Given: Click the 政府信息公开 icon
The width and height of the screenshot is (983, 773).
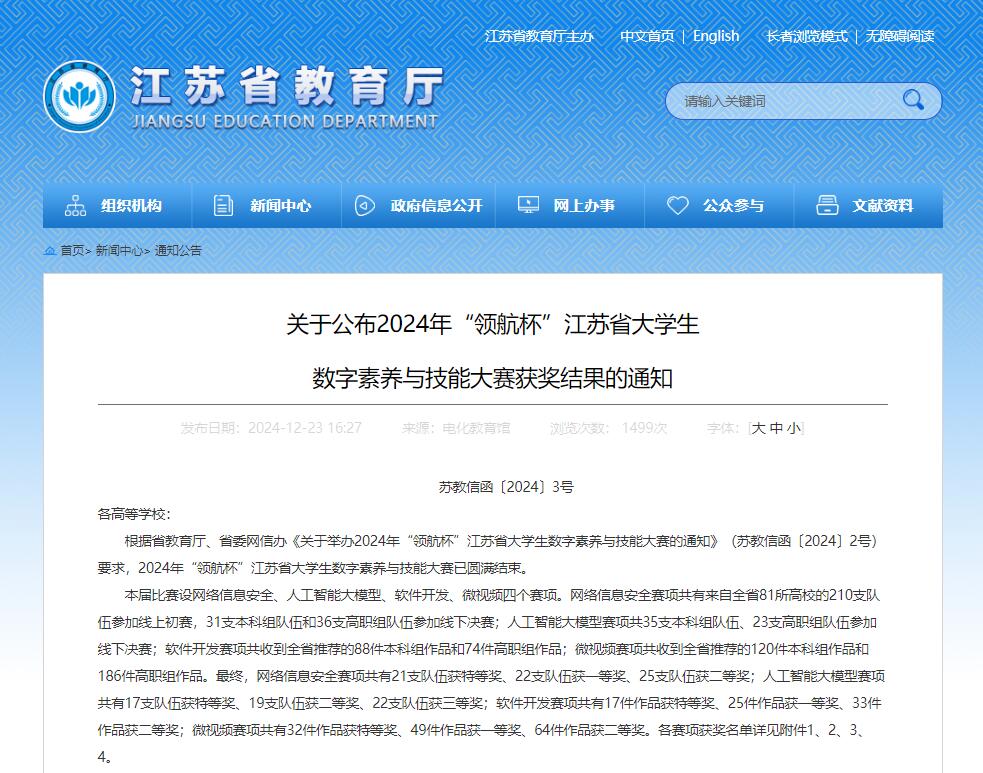Looking at the screenshot, I should 365,206.
